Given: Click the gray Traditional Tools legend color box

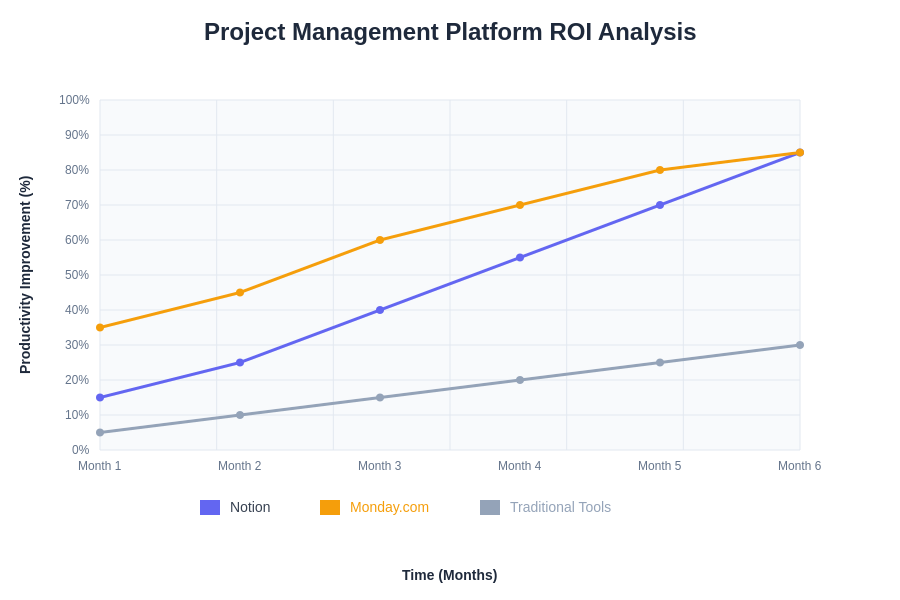Looking at the screenshot, I should [x=490, y=507].
